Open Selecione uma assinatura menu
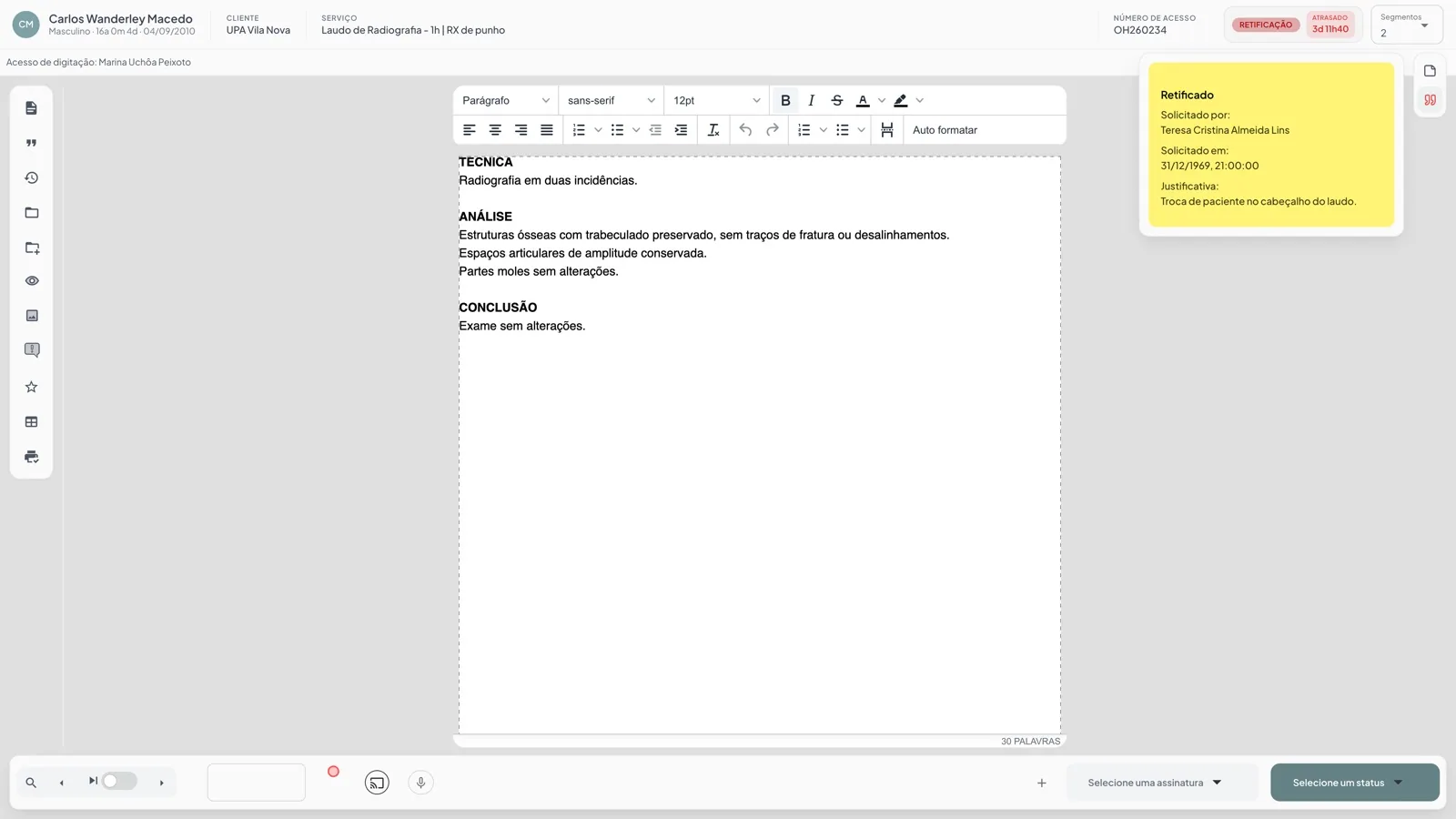The height and width of the screenshot is (819, 1456). [1154, 783]
